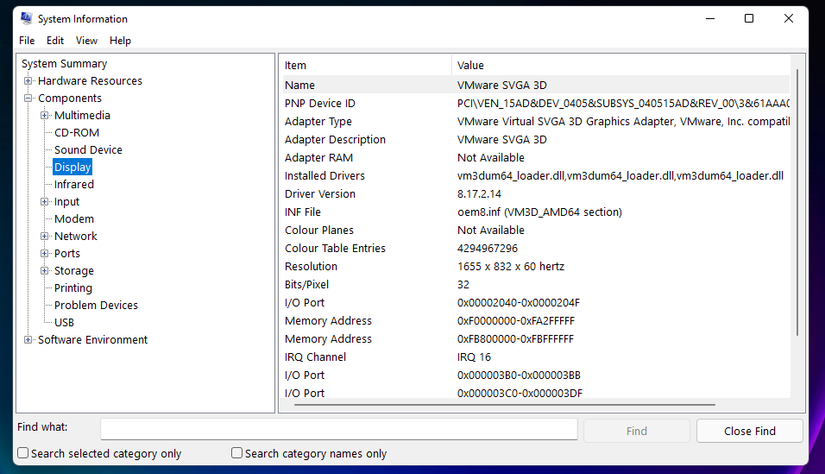Minimize the System Information window
The width and height of the screenshot is (825, 474).
coord(710,18)
